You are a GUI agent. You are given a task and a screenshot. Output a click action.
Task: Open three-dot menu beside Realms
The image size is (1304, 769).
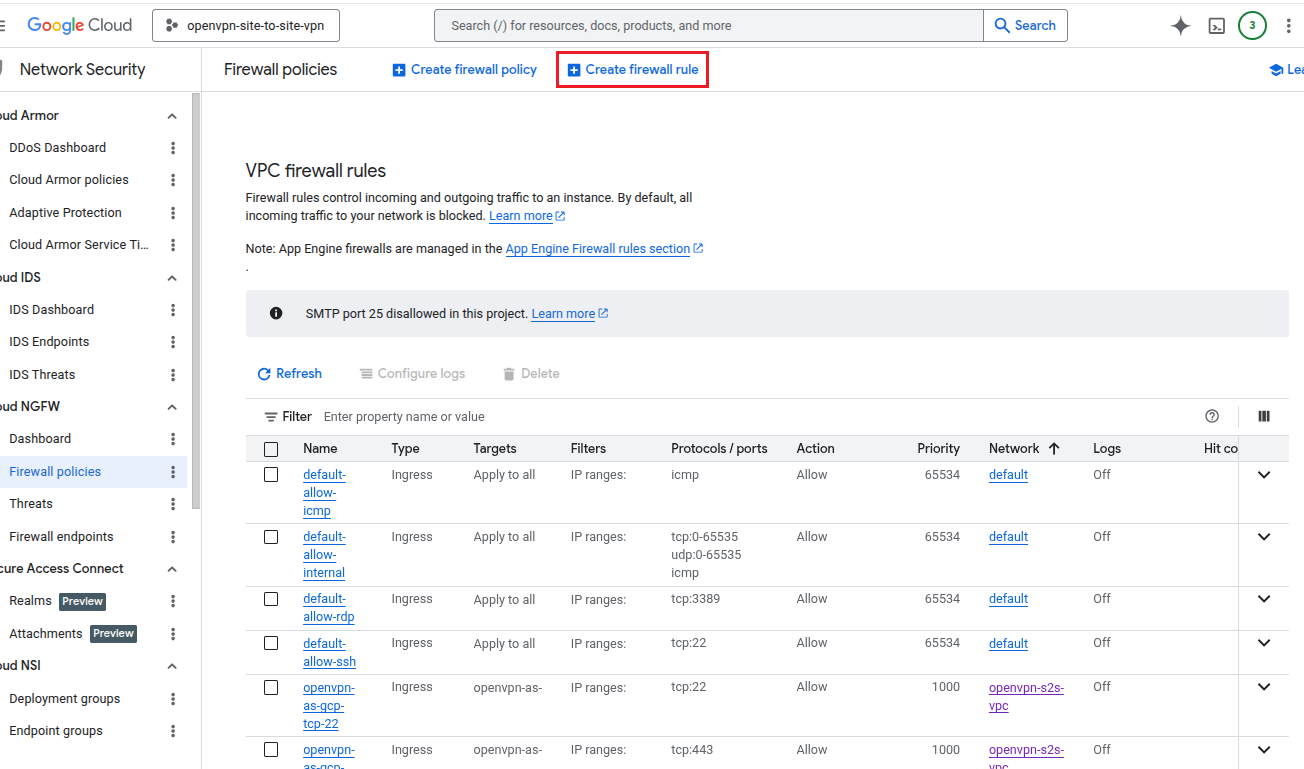pyautogui.click(x=173, y=601)
